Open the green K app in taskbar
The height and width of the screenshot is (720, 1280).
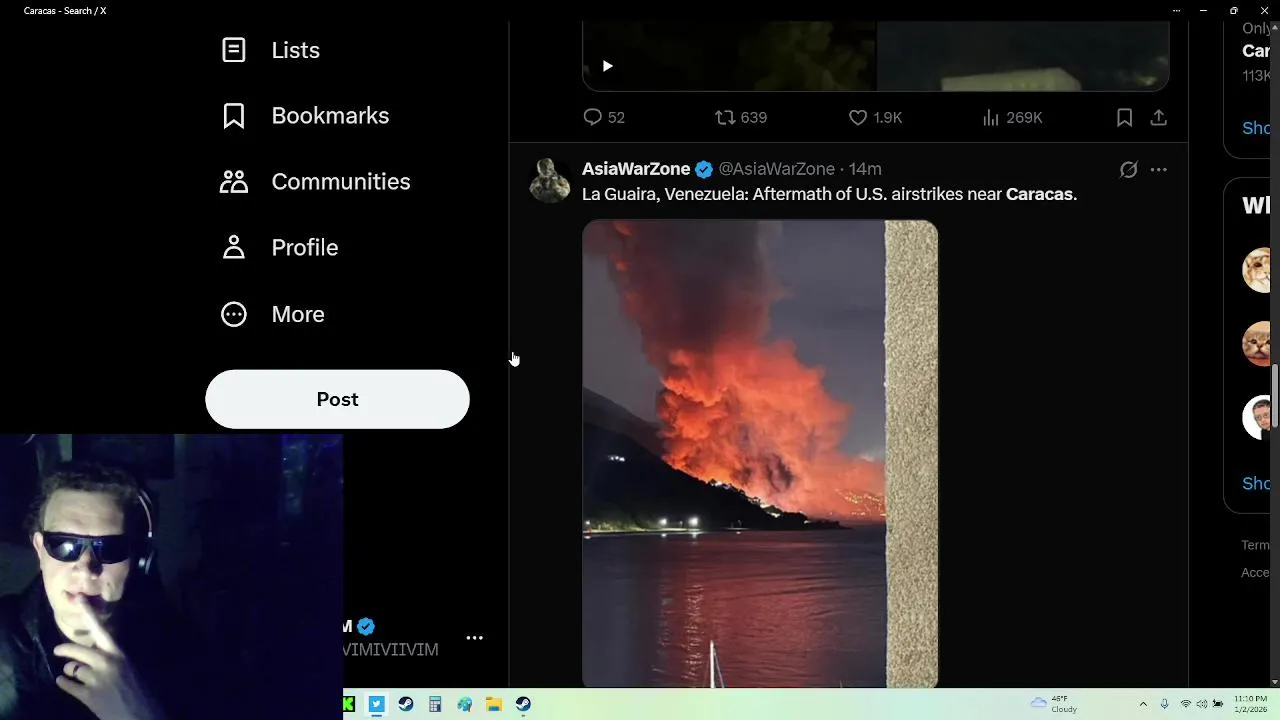point(349,704)
